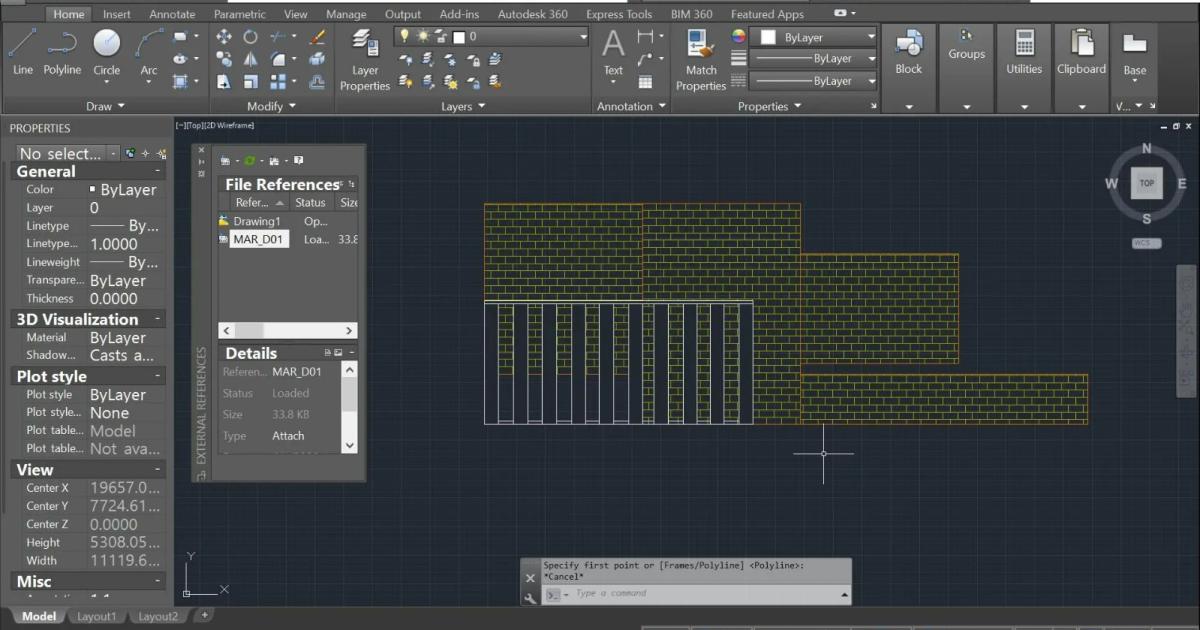The width and height of the screenshot is (1200, 630).
Task: Click the Refresh icon in External References
Action: tap(250, 161)
